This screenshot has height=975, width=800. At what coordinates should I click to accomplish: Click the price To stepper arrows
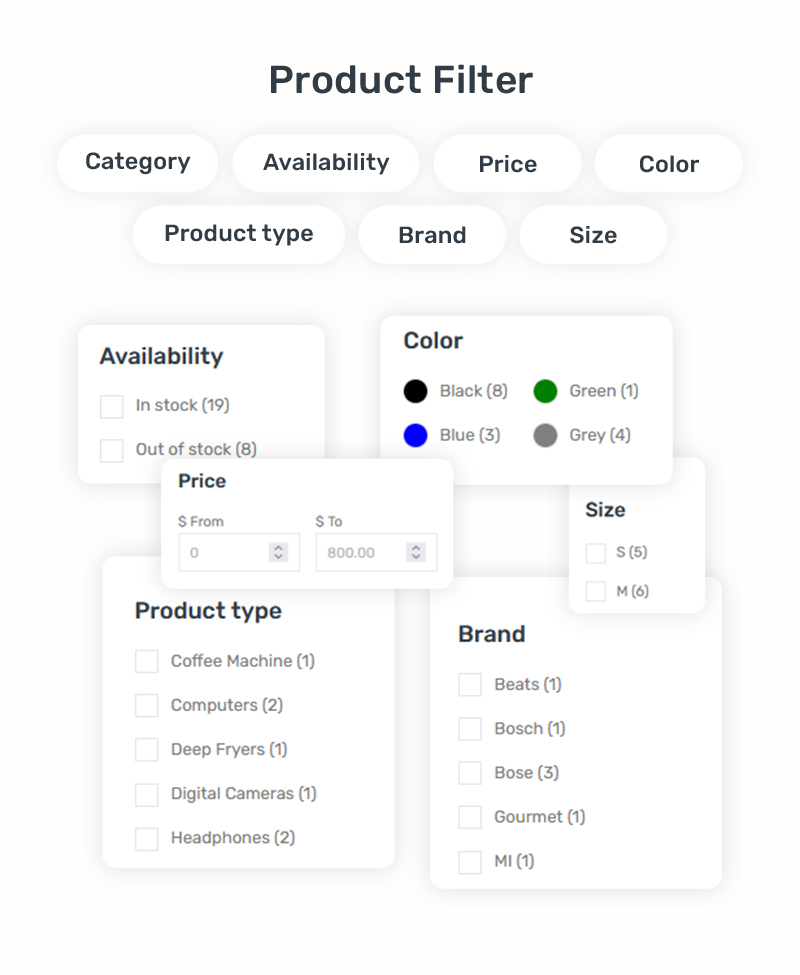(416, 552)
